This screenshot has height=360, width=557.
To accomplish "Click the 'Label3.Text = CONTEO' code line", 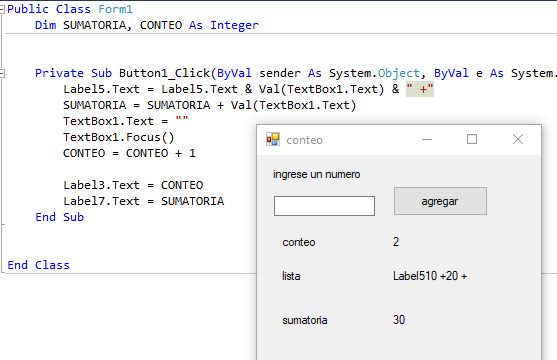I will [x=133, y=185].
